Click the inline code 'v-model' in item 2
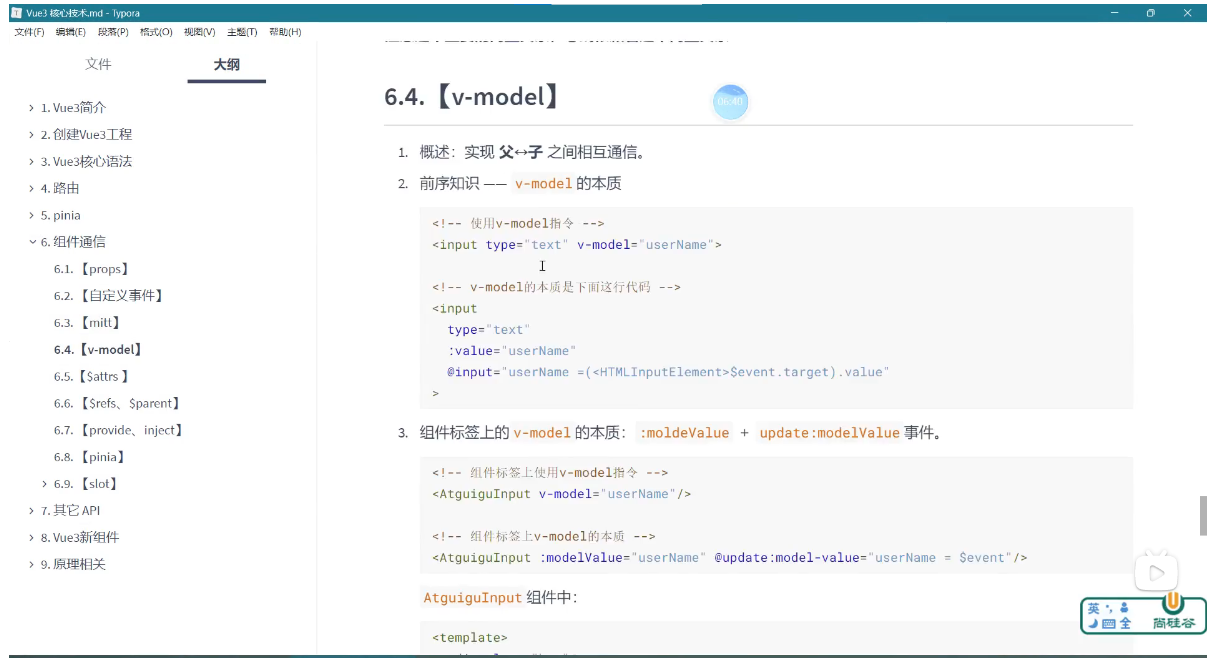This screenshot has width=1225, height=665. click(543, 184)
